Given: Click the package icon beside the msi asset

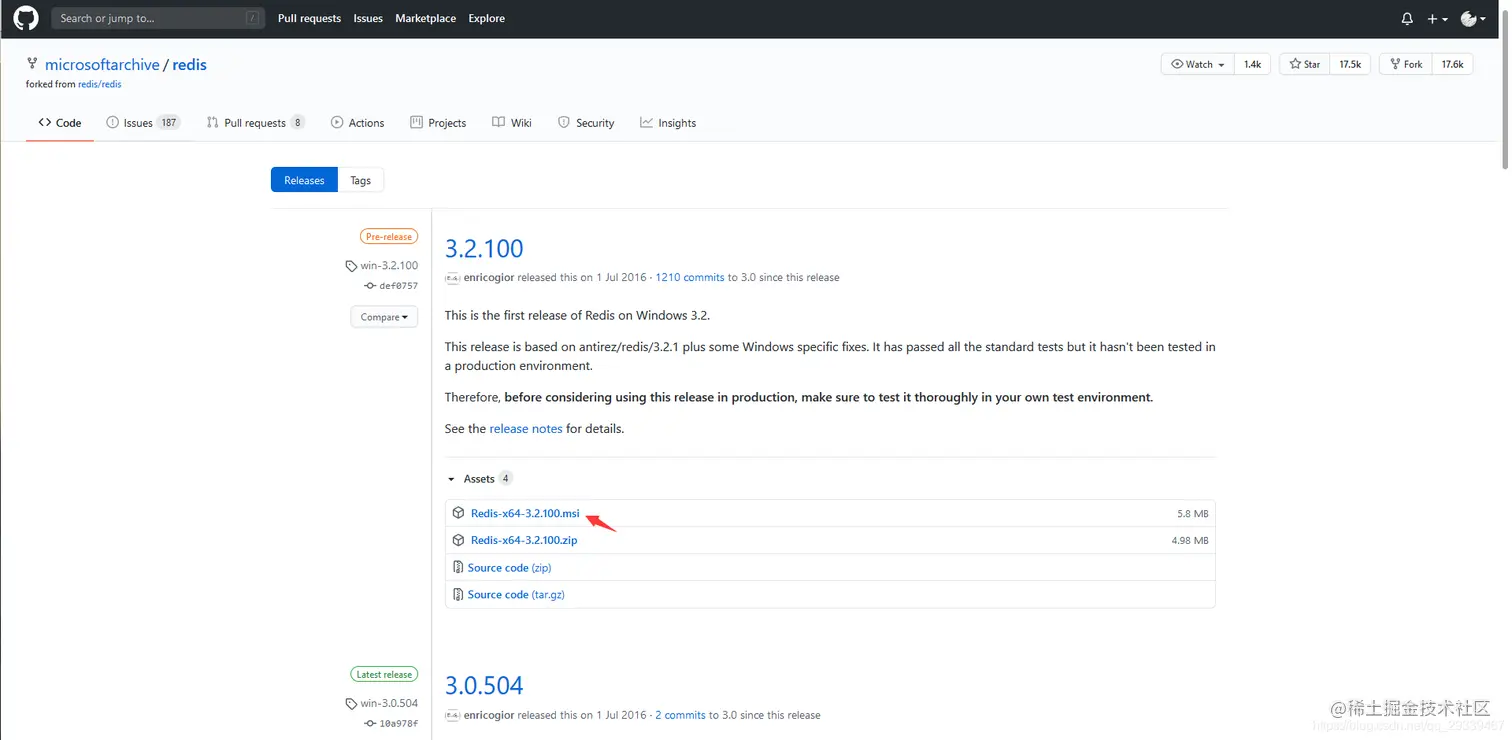Looking at the screenshot, I should 458,513.
